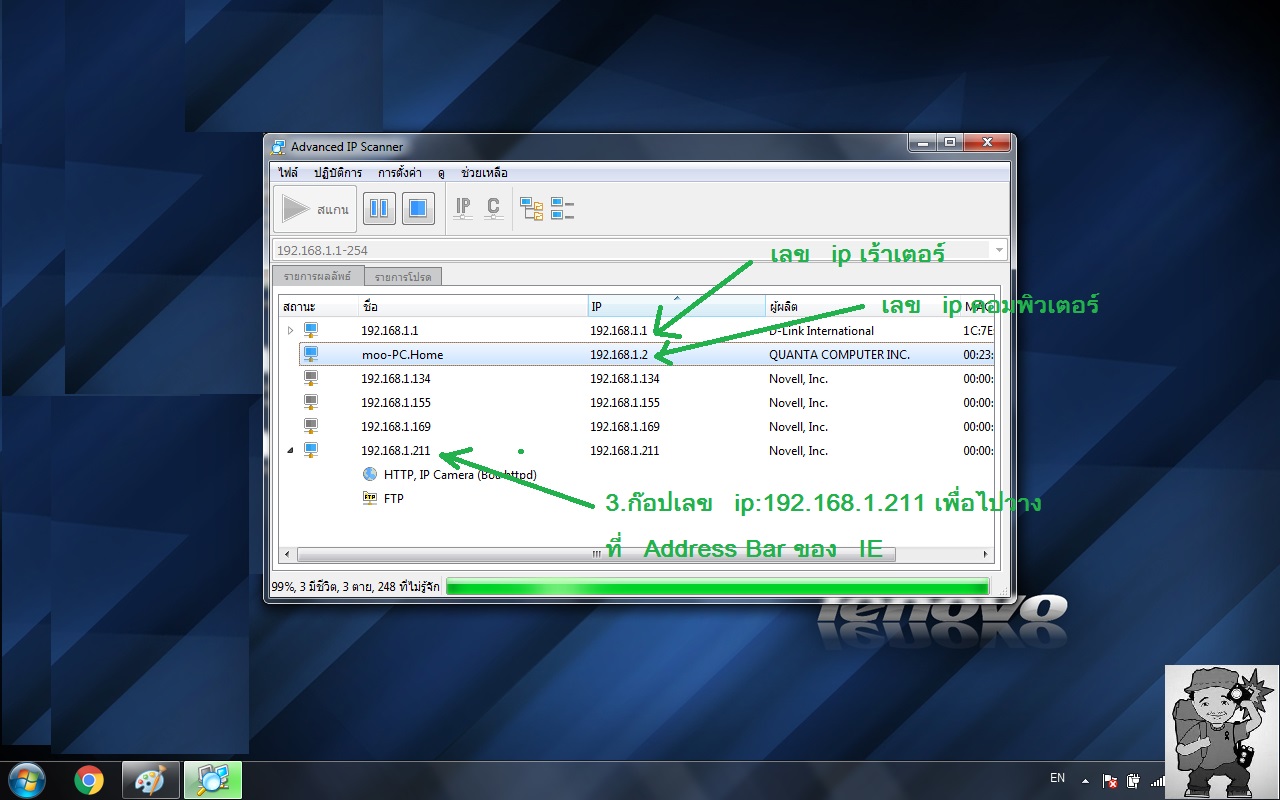This screenshot has height=800, width=1280.
Task: Click the computer icon for moo-PC.Home
Action: point(311,354)
